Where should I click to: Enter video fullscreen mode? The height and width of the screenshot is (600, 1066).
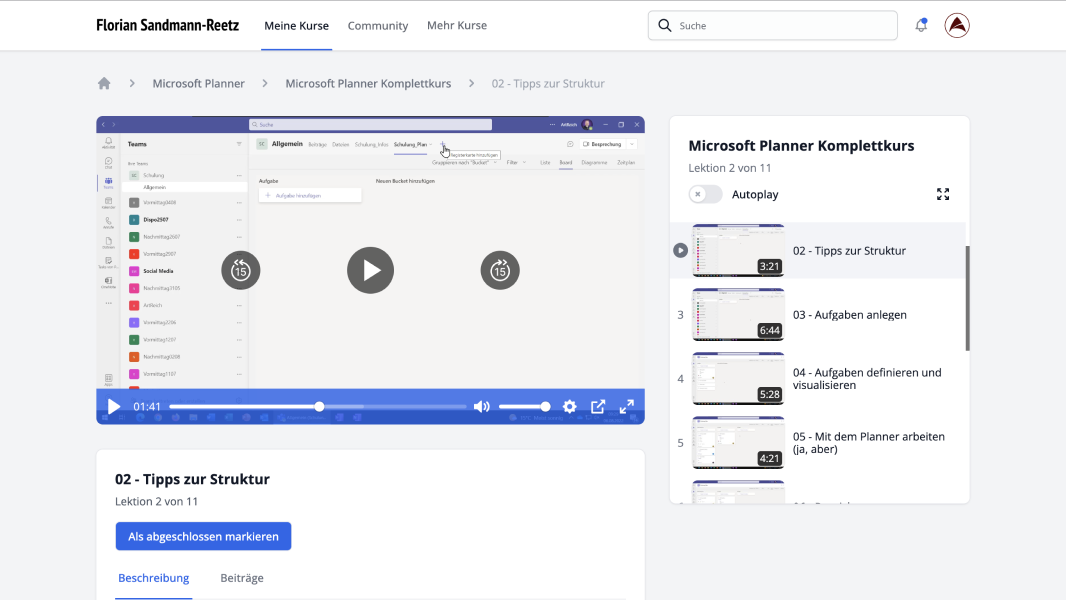[627, 406]
